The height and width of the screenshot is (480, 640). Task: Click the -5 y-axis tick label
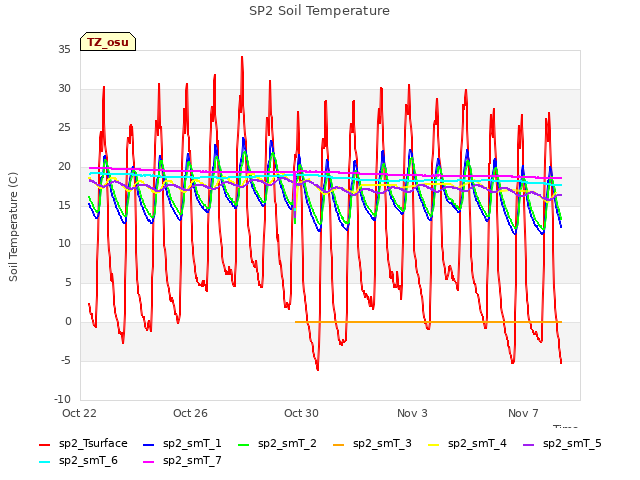click(x=66, y=360)
